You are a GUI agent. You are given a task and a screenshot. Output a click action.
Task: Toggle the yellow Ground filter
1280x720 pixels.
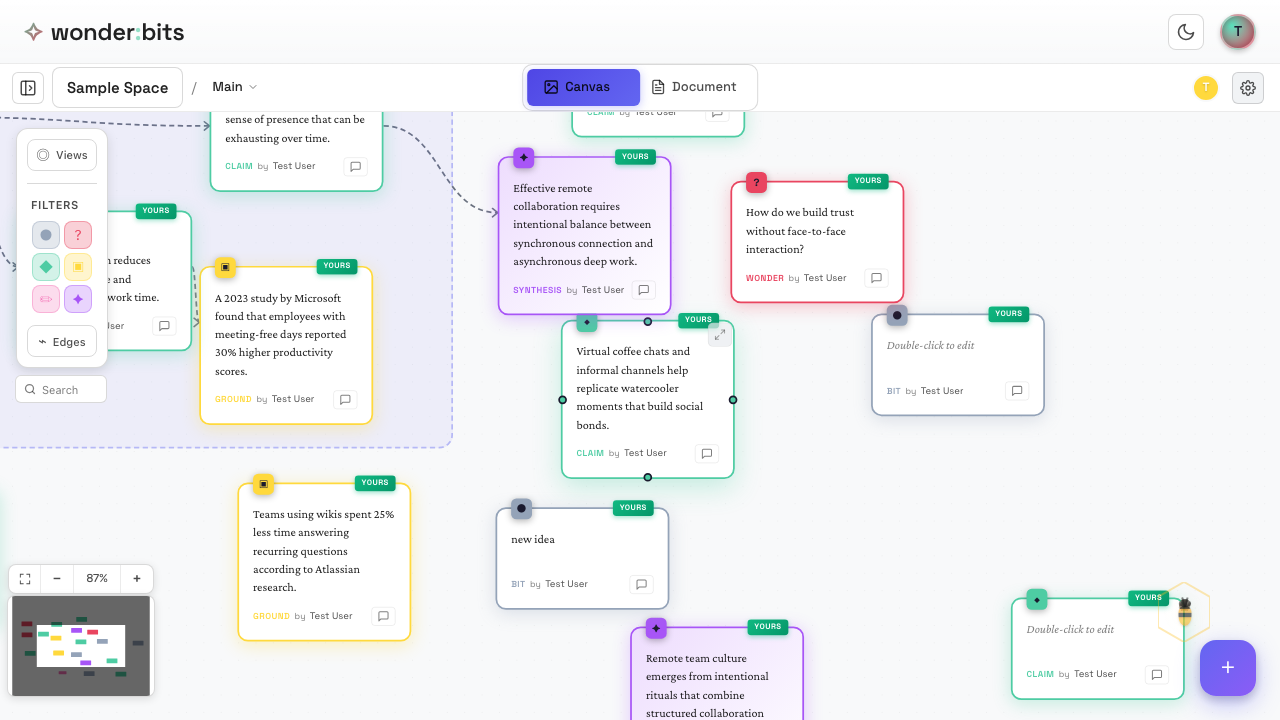pyautogui.click(x=77, y=266)
